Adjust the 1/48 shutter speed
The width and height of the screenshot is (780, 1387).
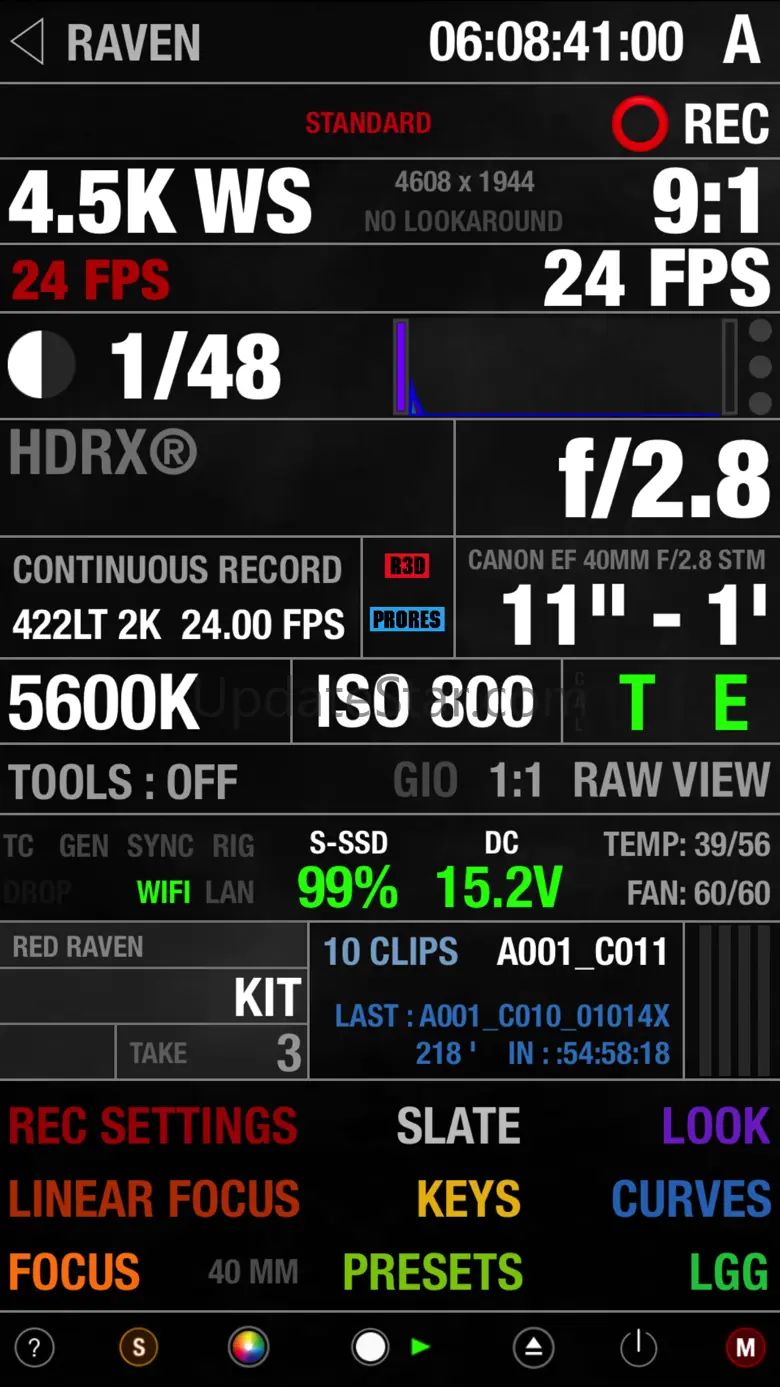(196, 366)
